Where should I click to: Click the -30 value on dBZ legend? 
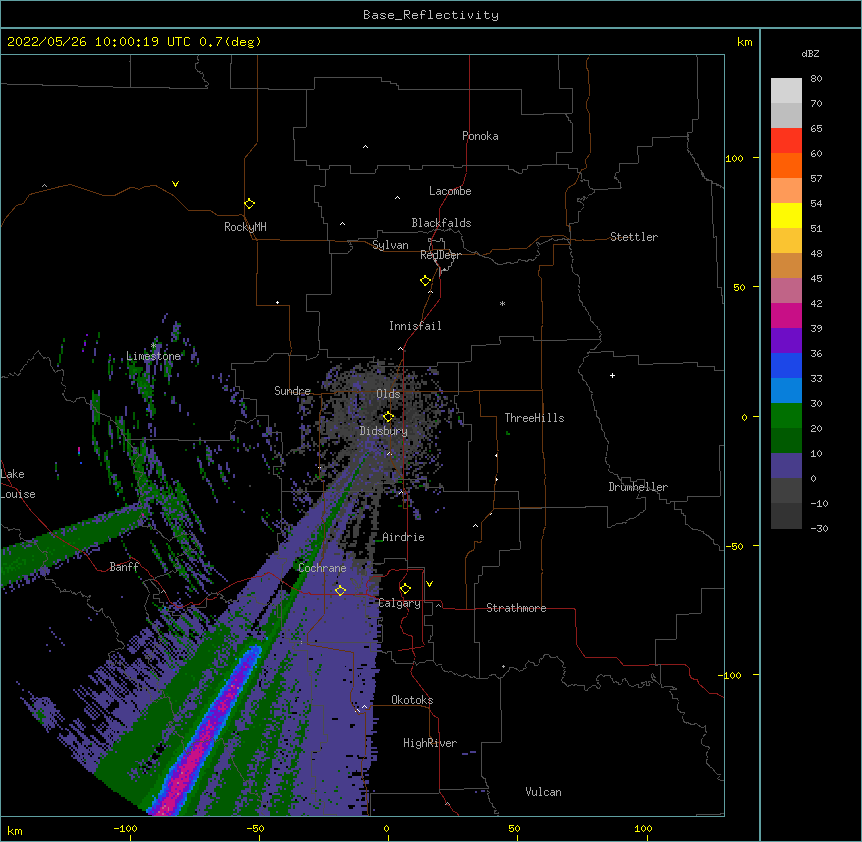(819, 528)
